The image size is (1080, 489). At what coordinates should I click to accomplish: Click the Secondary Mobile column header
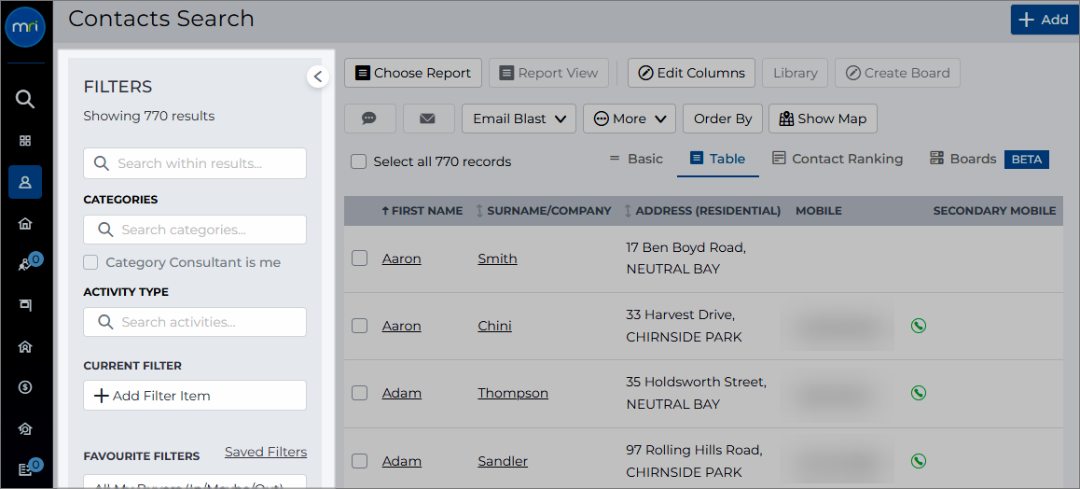(995, 211)
